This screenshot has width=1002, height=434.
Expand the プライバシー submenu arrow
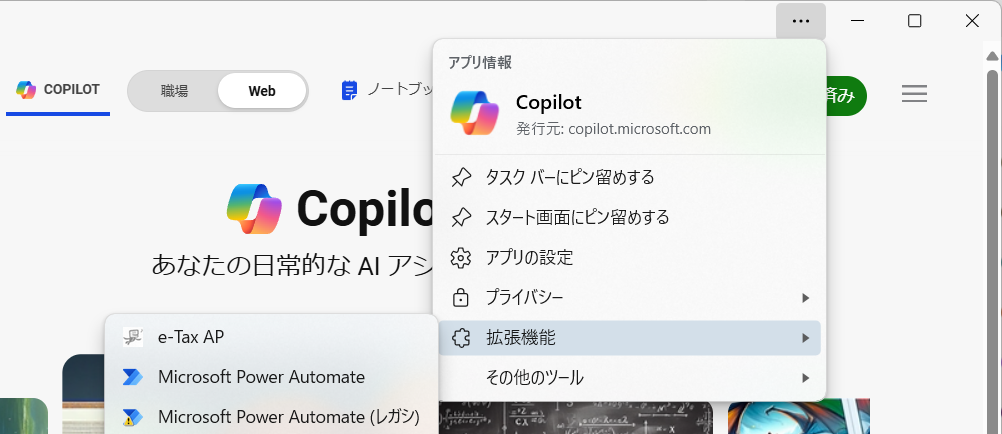[x=805, y=298]
